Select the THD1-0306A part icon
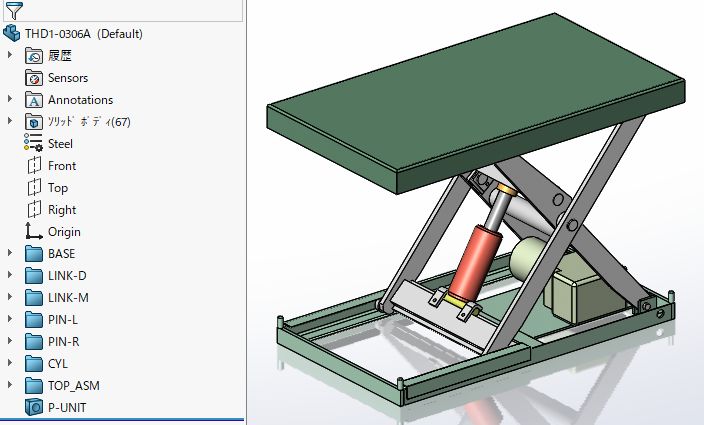This screenshot has height=425, width=704. [12, 34]
